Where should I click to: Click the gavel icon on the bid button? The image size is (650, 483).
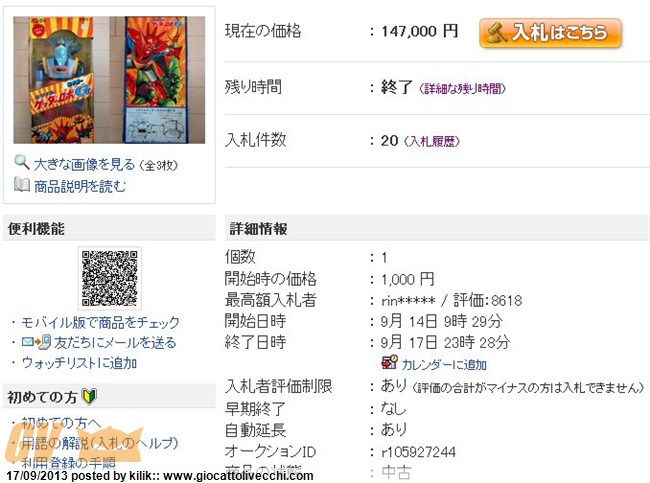pyautogui.click(x=496, y=33)
